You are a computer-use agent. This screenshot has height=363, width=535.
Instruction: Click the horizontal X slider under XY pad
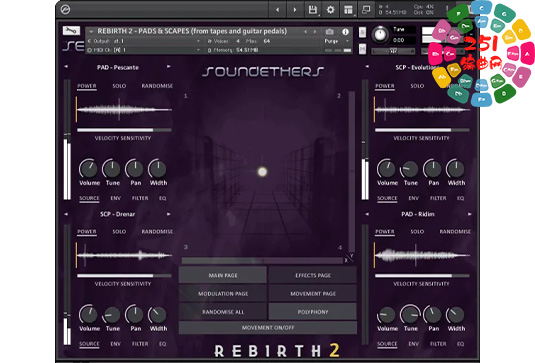tap(262, 261)
